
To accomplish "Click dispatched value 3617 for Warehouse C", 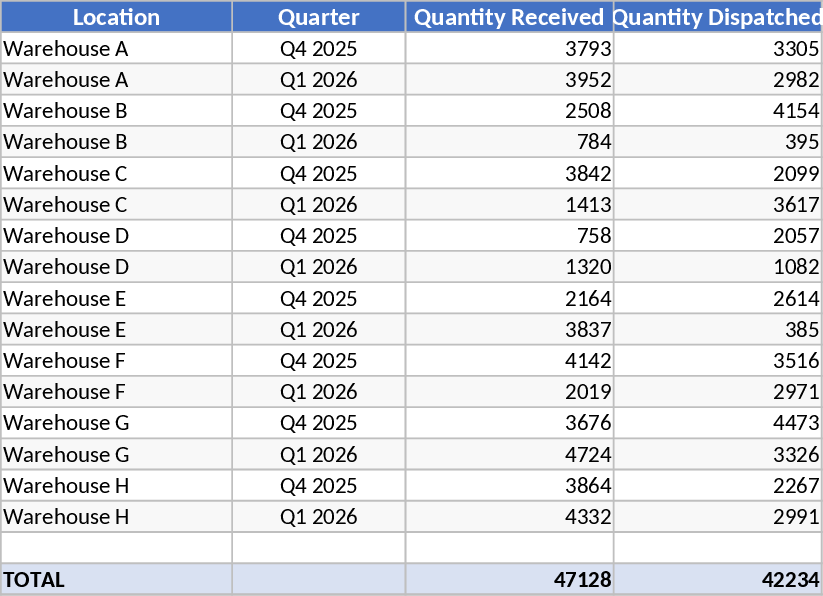I will click(x=717, y=205).
